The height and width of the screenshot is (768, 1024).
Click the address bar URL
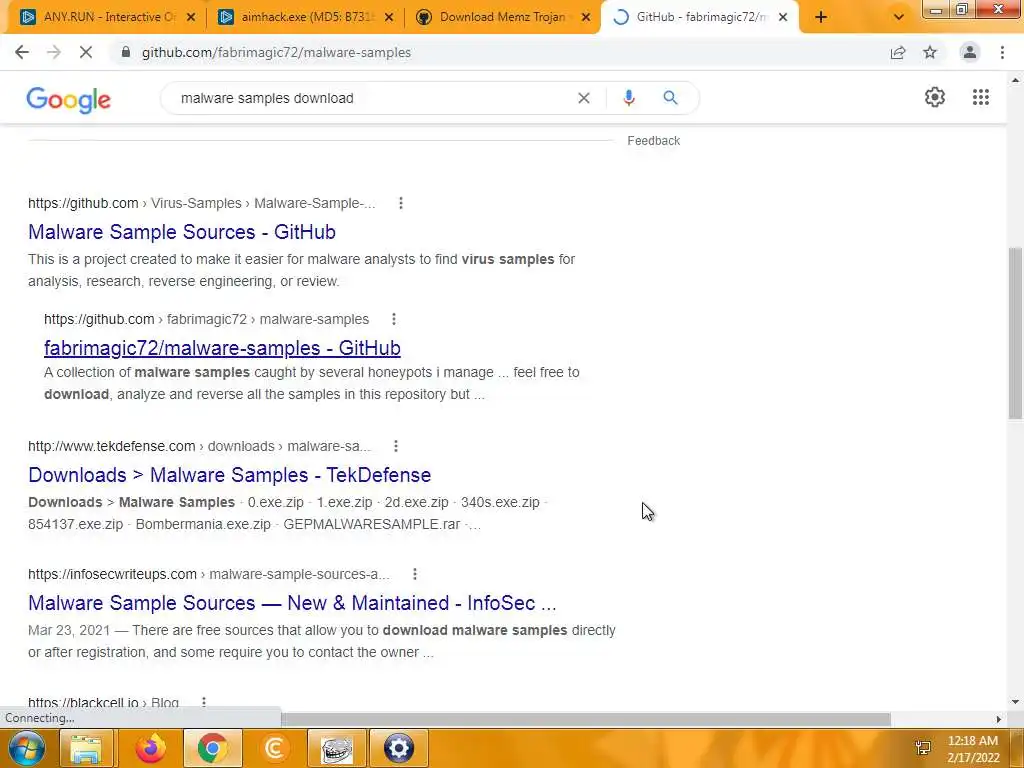point(276,52)
